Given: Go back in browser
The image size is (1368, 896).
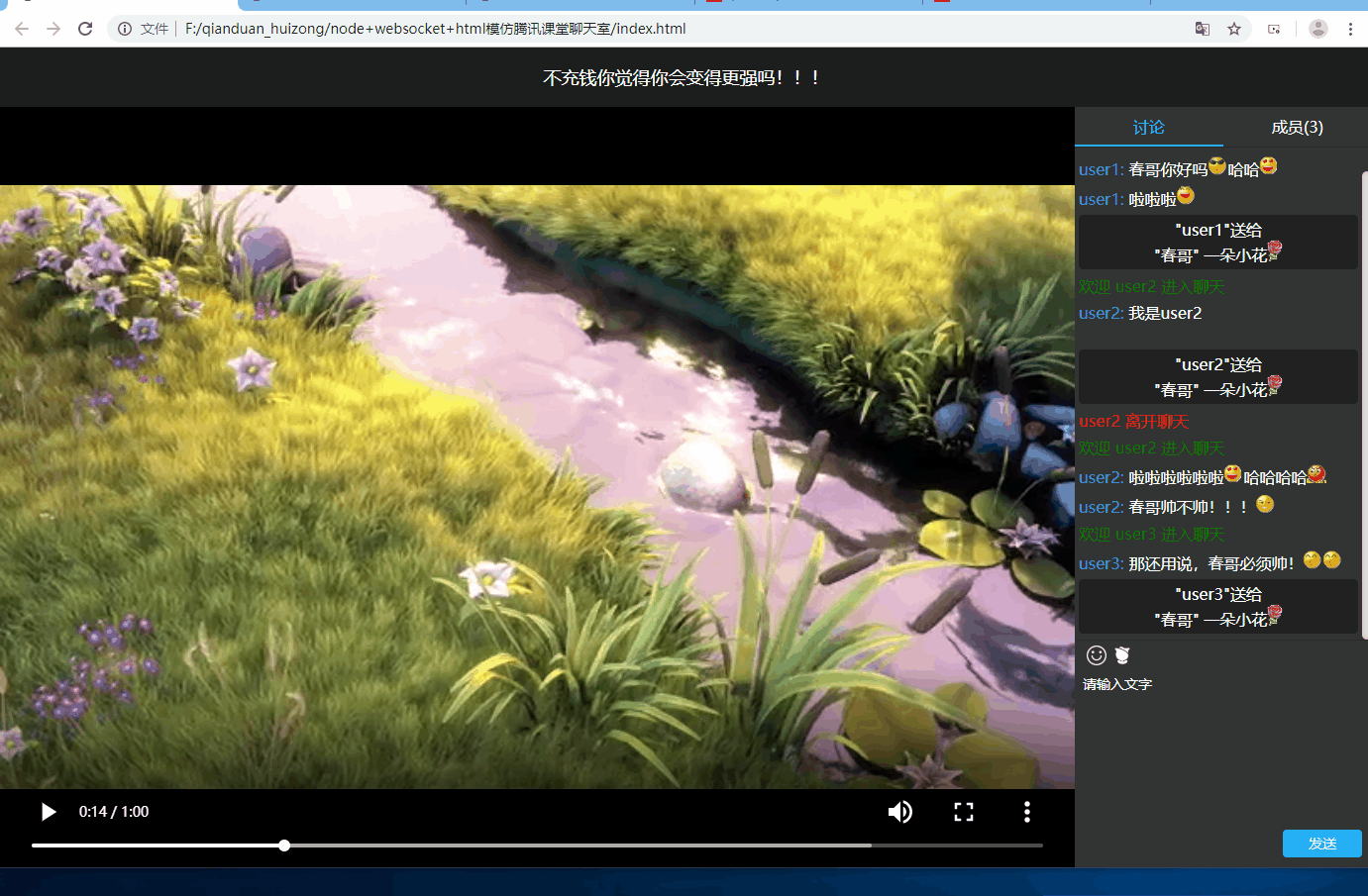Looking at the screenshot, I should [x=22, y=29].
